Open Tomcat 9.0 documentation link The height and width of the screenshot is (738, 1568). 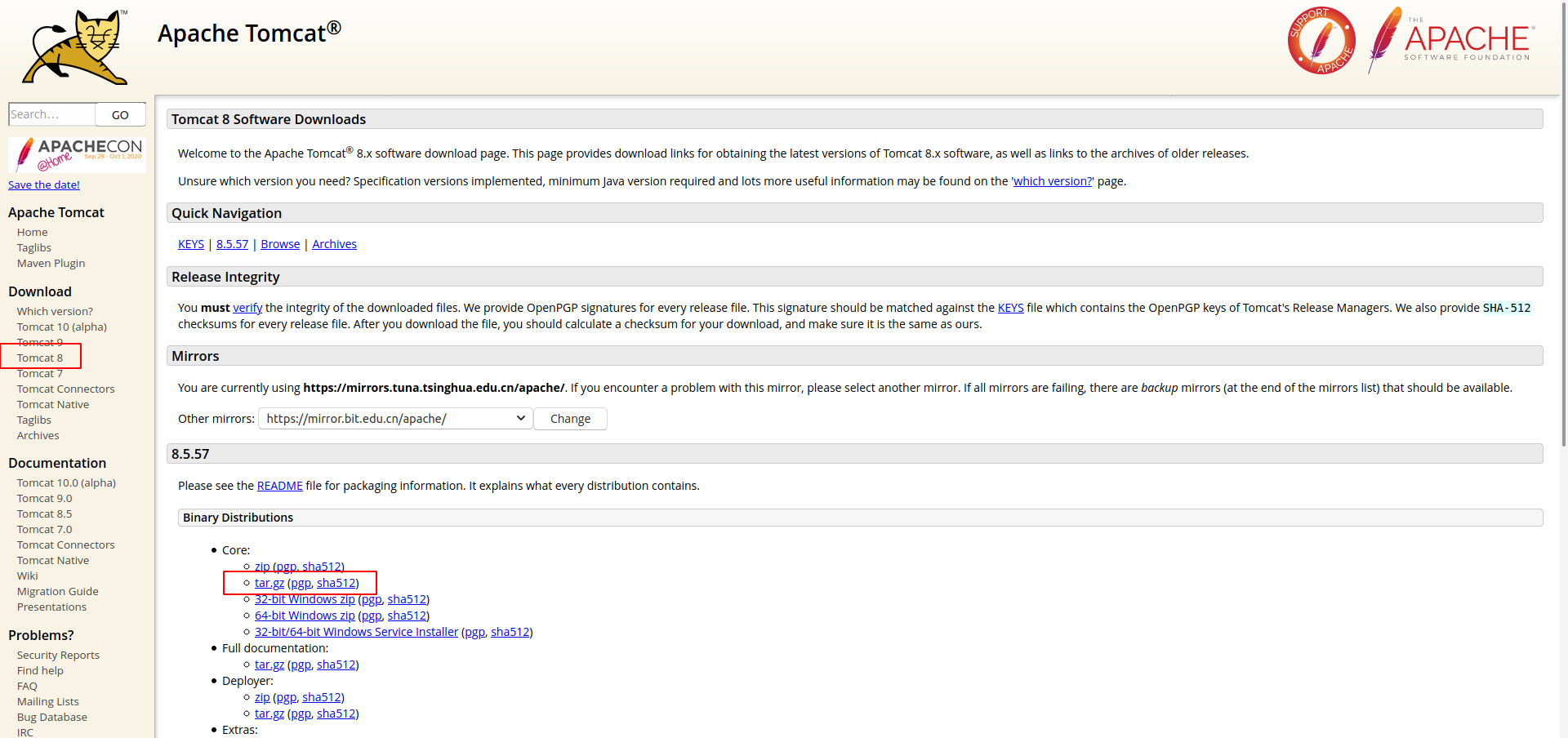pos(45,498)
